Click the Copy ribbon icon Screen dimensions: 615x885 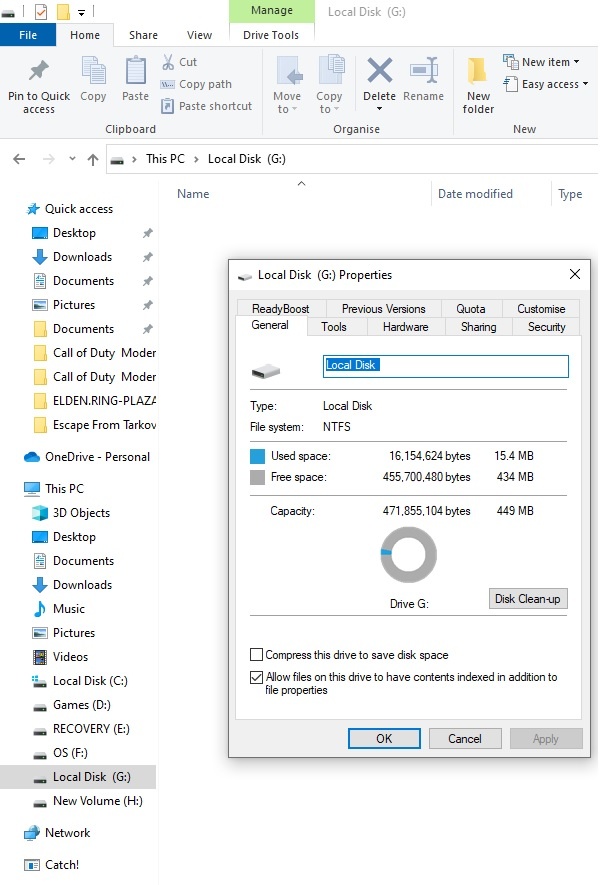tap(93, 71)
